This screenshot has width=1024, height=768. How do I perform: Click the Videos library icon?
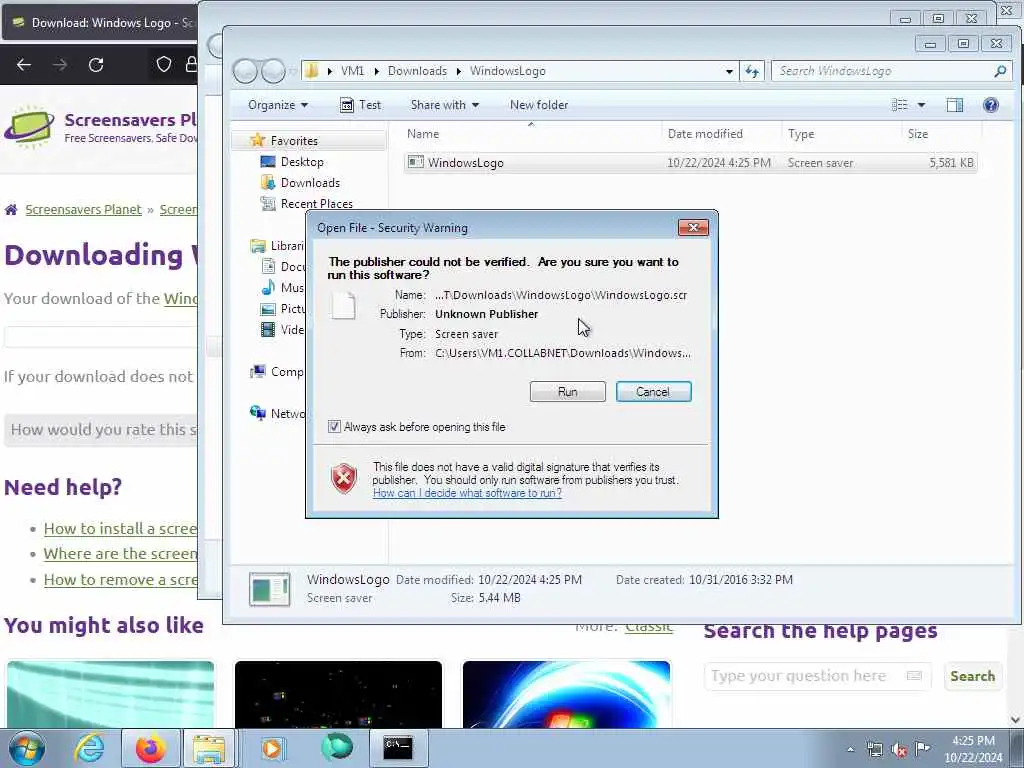coord(268,330)
